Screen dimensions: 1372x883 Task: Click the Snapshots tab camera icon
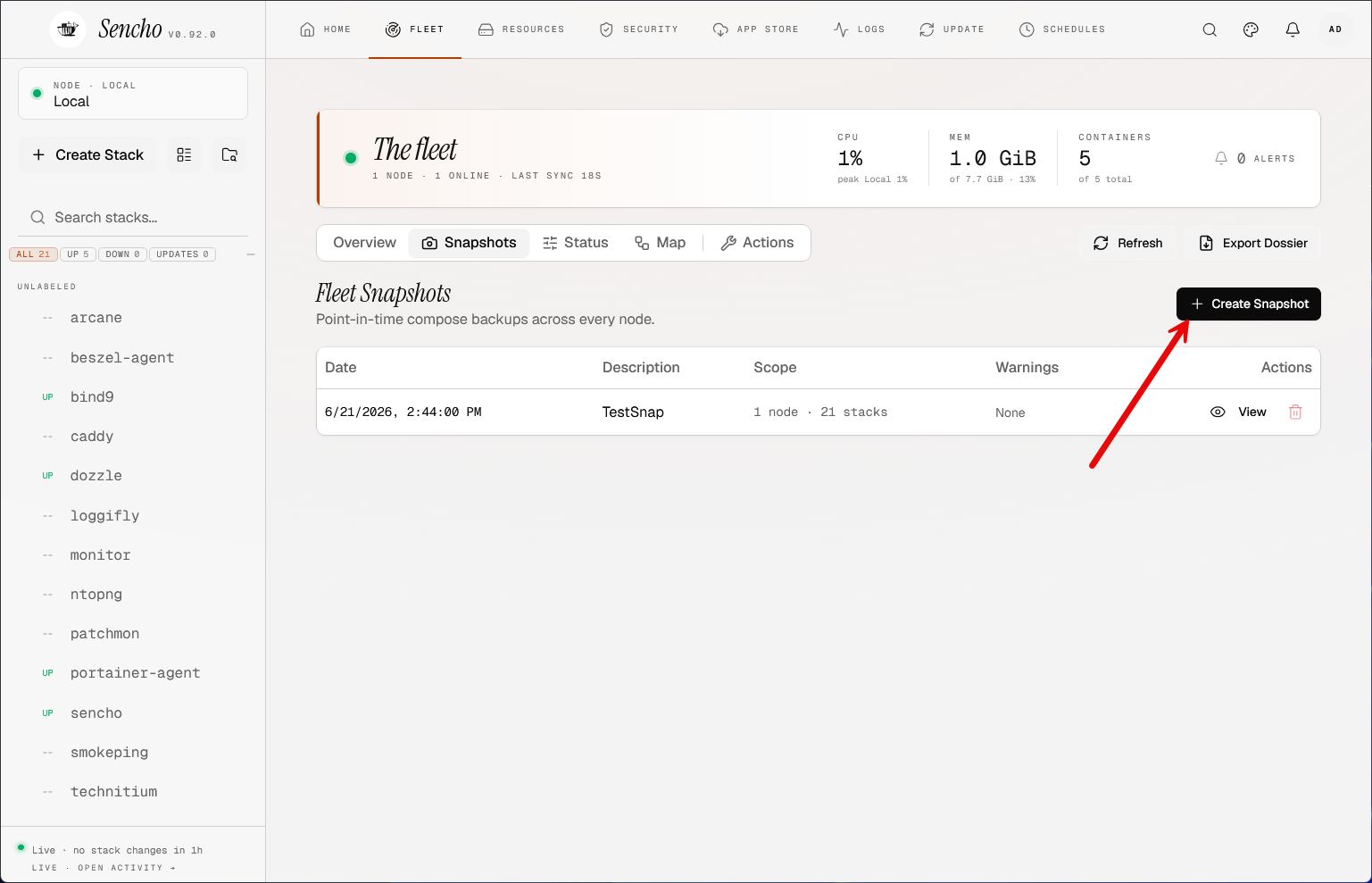(x=429, y=243)
